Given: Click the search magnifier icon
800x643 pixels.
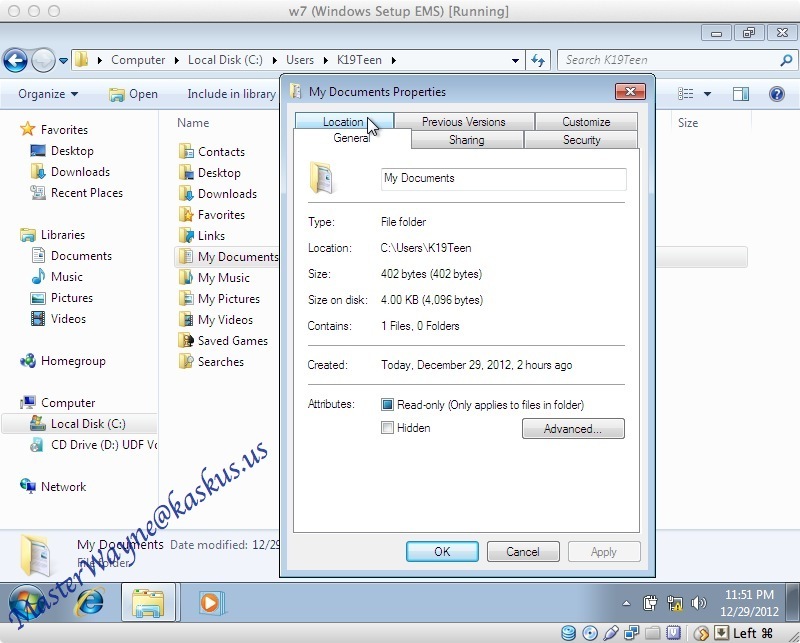Looking at the screenshot, I should (x=786, y=60).
